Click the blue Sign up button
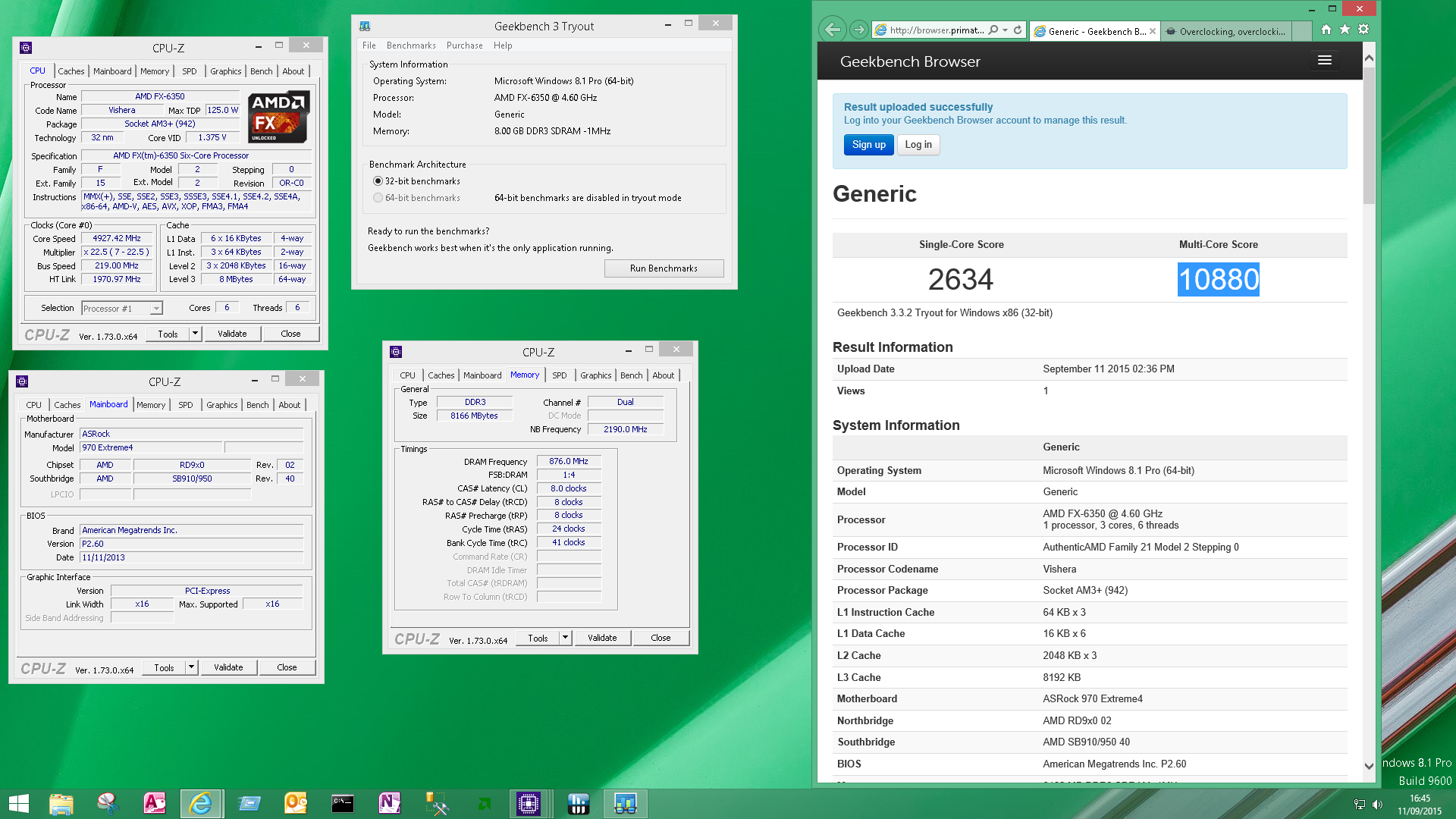Screen dimensions: 1456x819 point(868,145)
